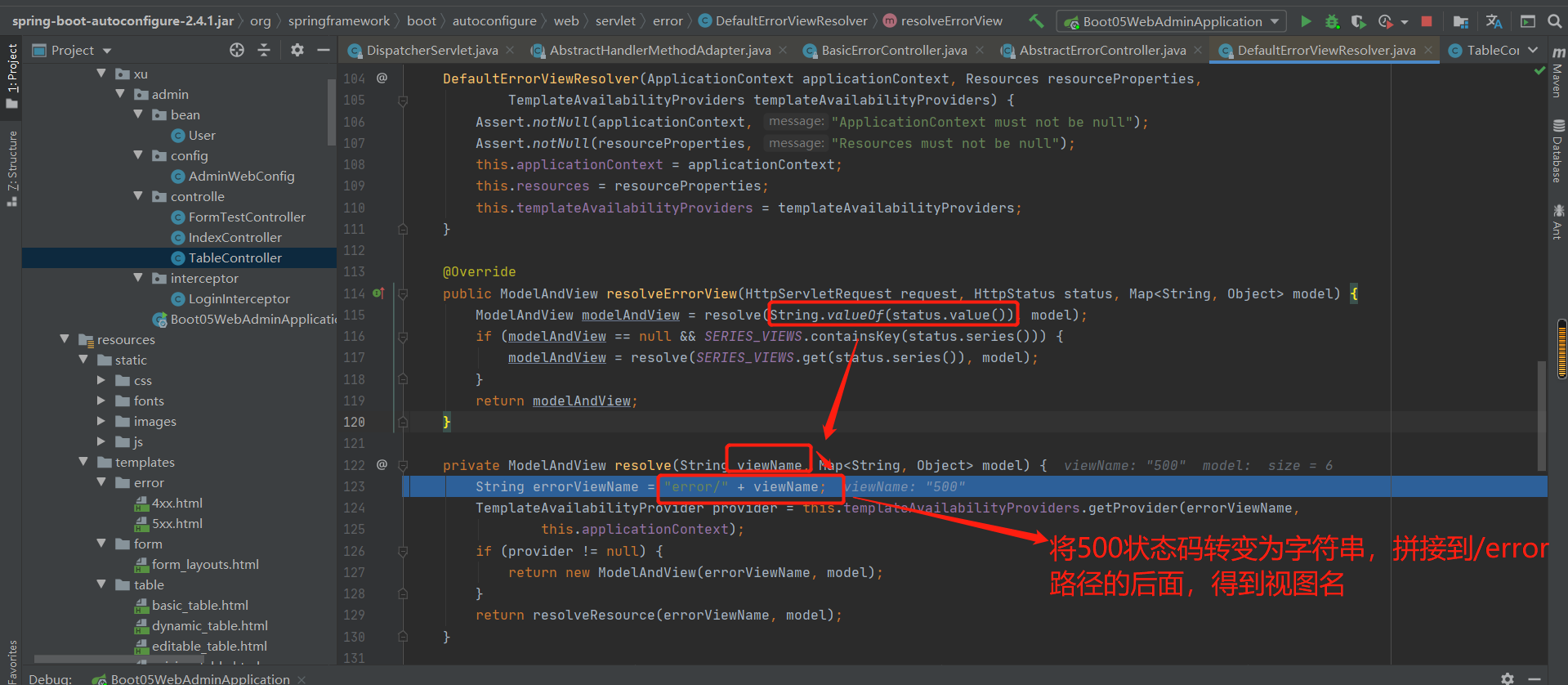Open Database tool window

coord(1558,151)
